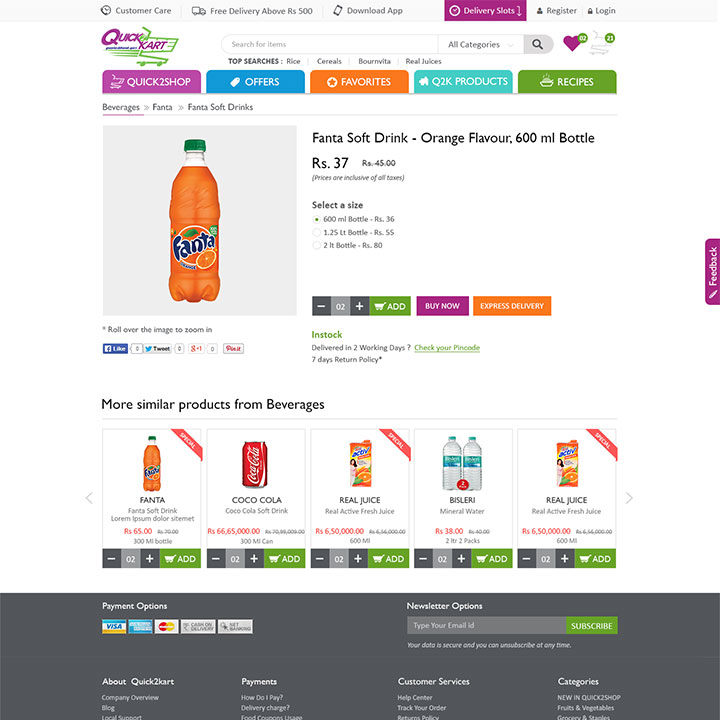Expand the Delivery Slots dropdown
Image resolution: width=720 pixels, height=720 pixels.
[x=485, y=11]
